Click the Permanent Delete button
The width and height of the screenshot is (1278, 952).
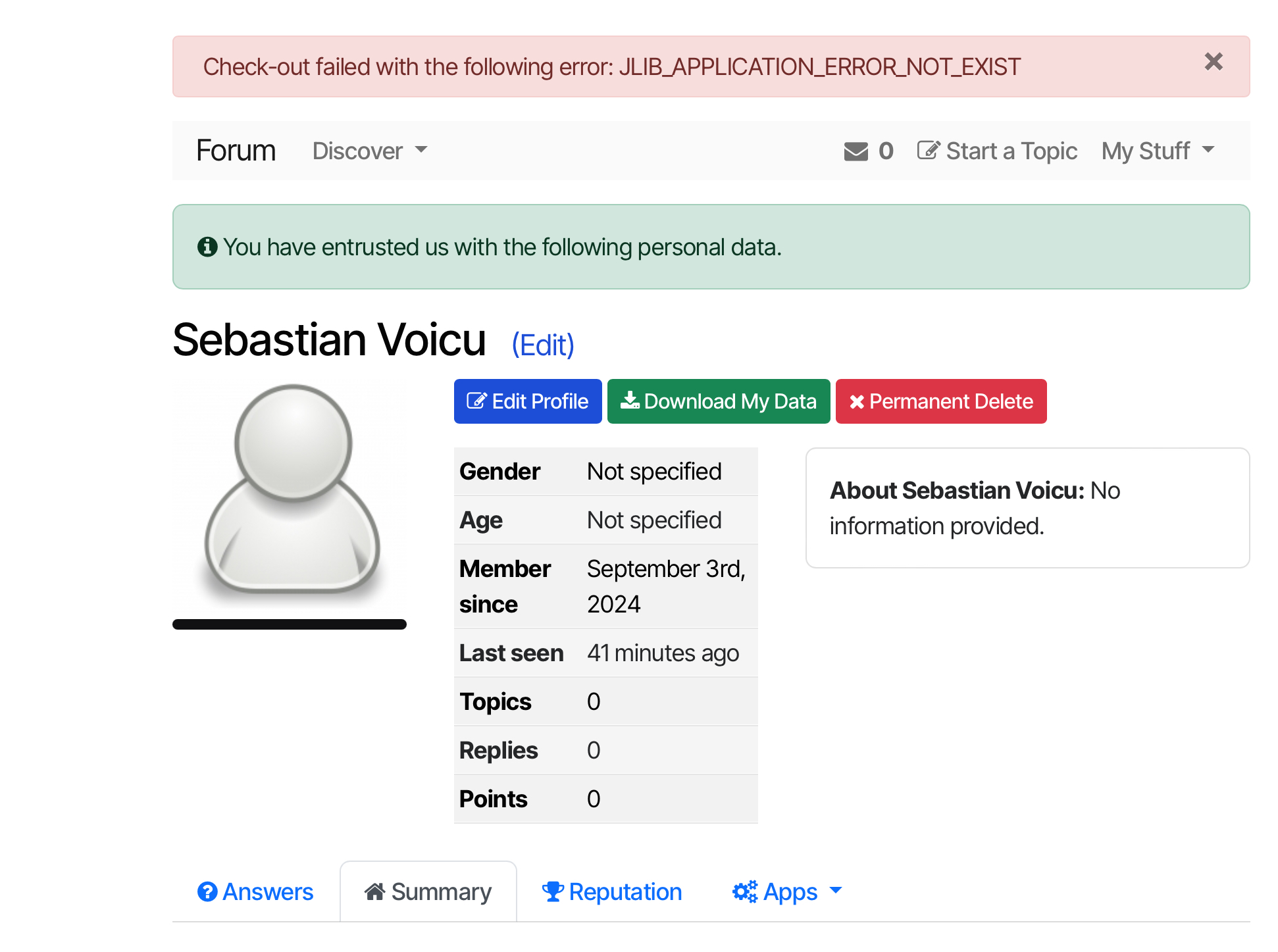click(x=941, y=401)
